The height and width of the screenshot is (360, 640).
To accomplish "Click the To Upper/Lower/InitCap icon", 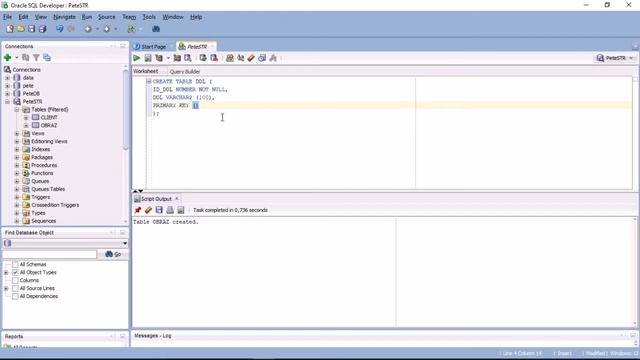I will click(x=240, y=58).
